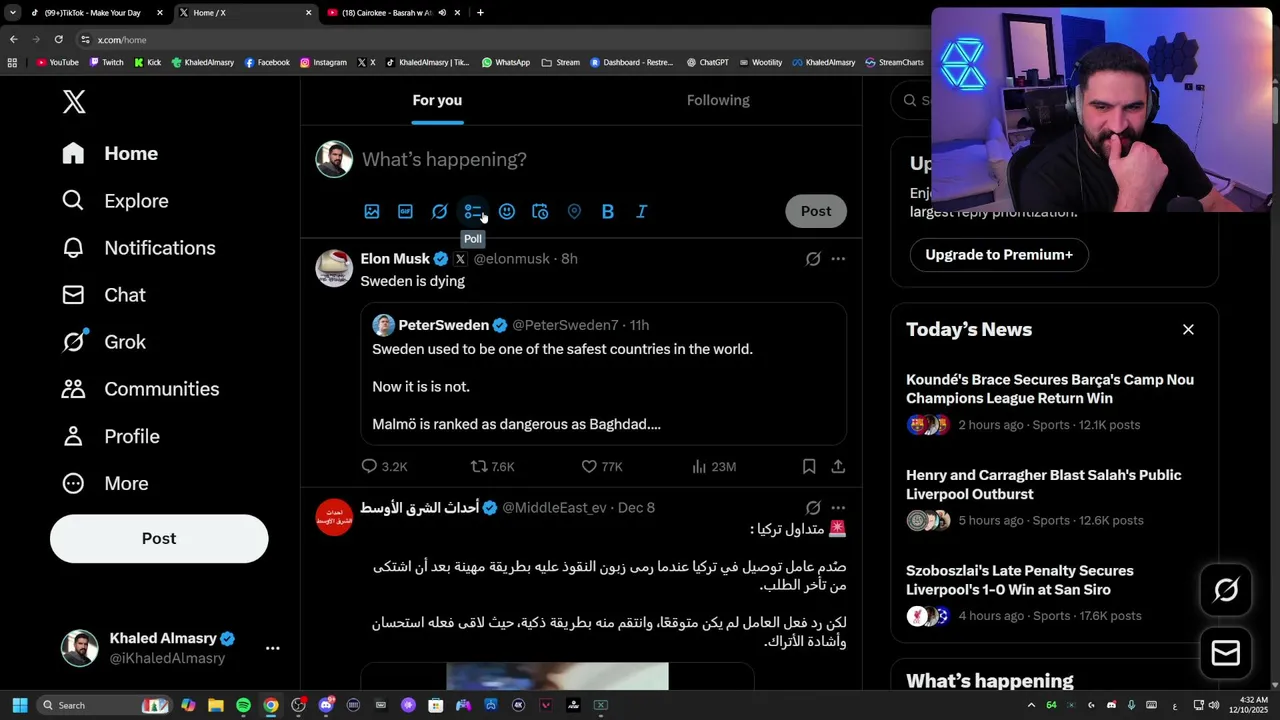Open the emoji picker in composer
1280x720 pixels.
tap(507, 211)
